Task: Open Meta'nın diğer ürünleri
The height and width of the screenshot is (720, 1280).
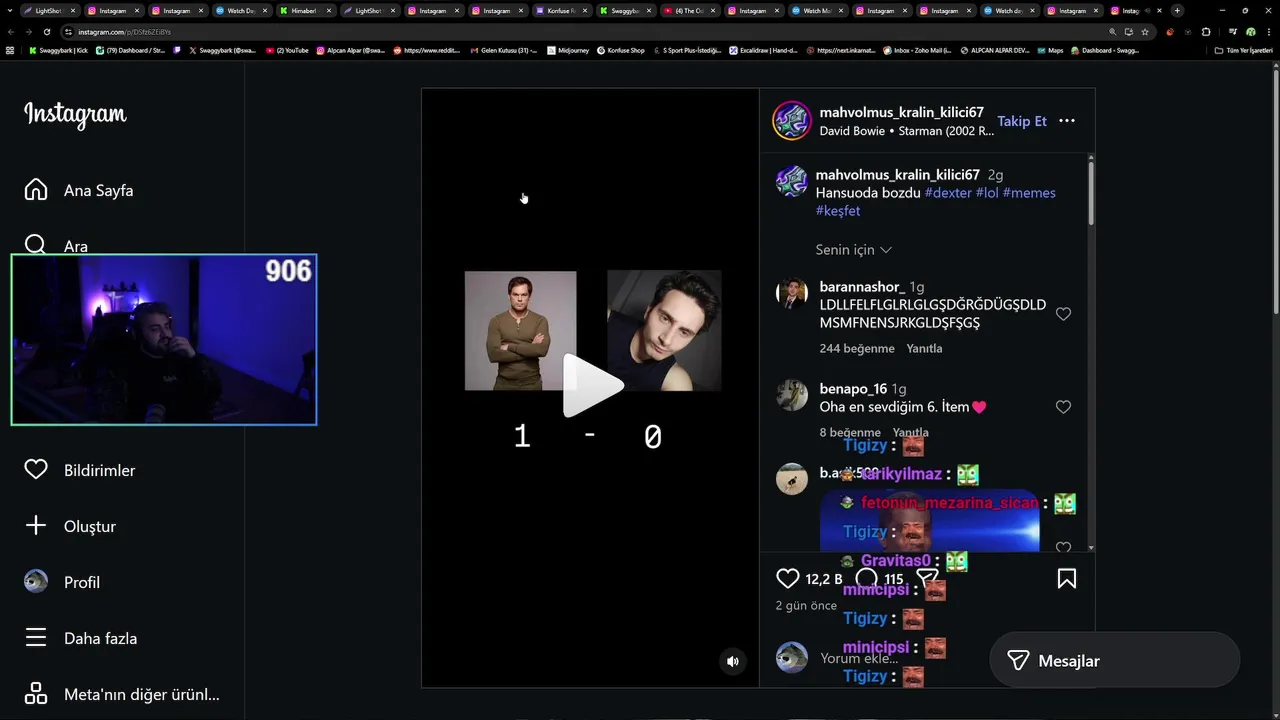Action: point(122,694)
